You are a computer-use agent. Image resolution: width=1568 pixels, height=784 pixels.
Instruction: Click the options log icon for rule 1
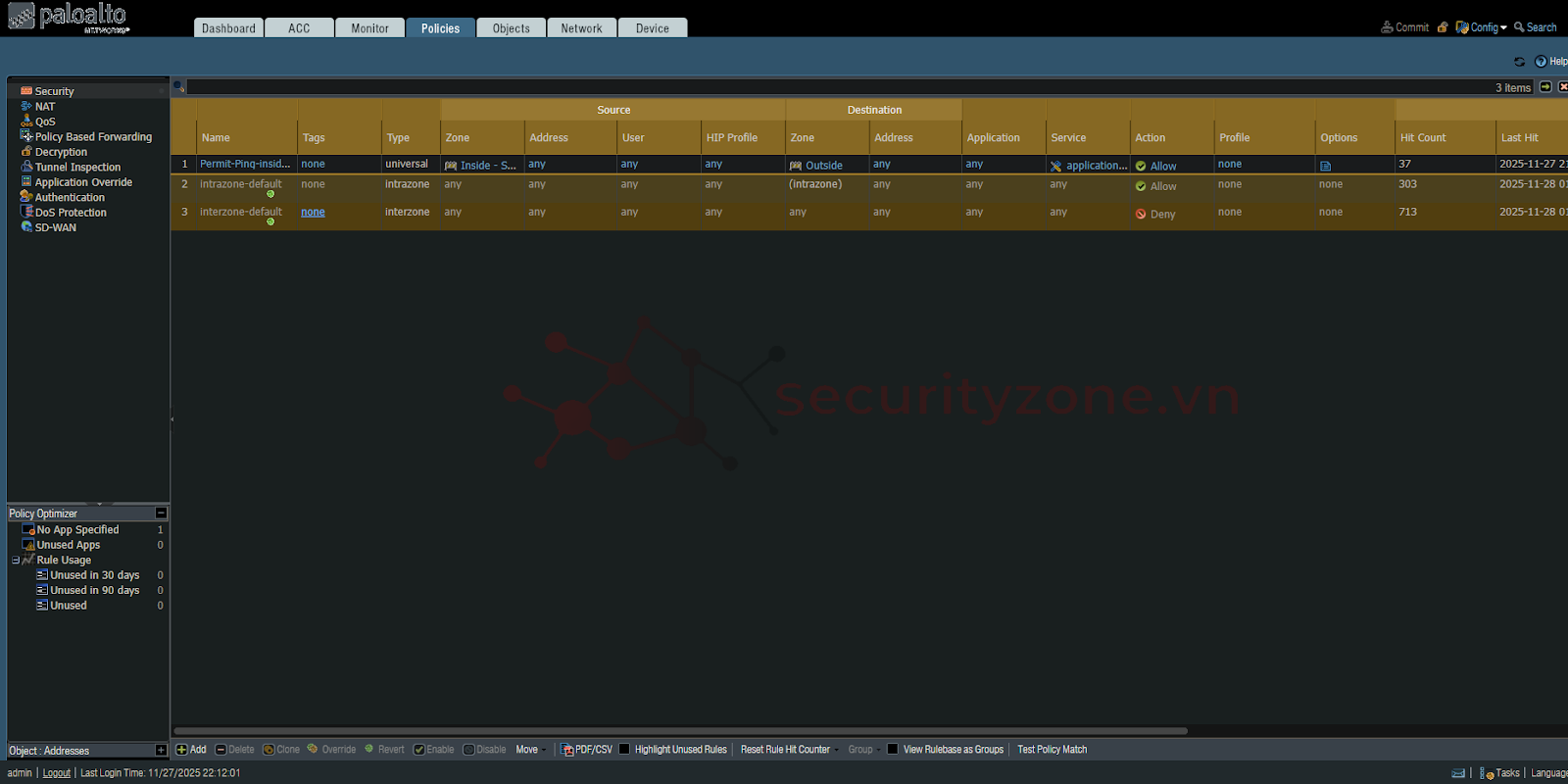click(1325, 166)
